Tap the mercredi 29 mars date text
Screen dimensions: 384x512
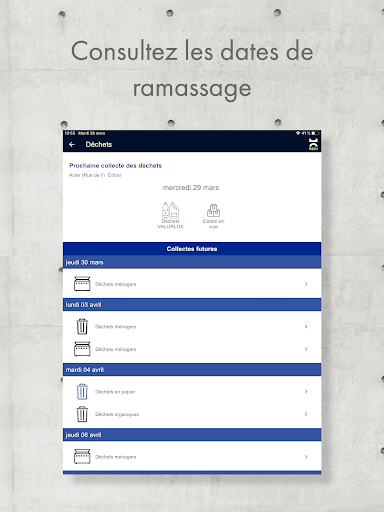191,188
